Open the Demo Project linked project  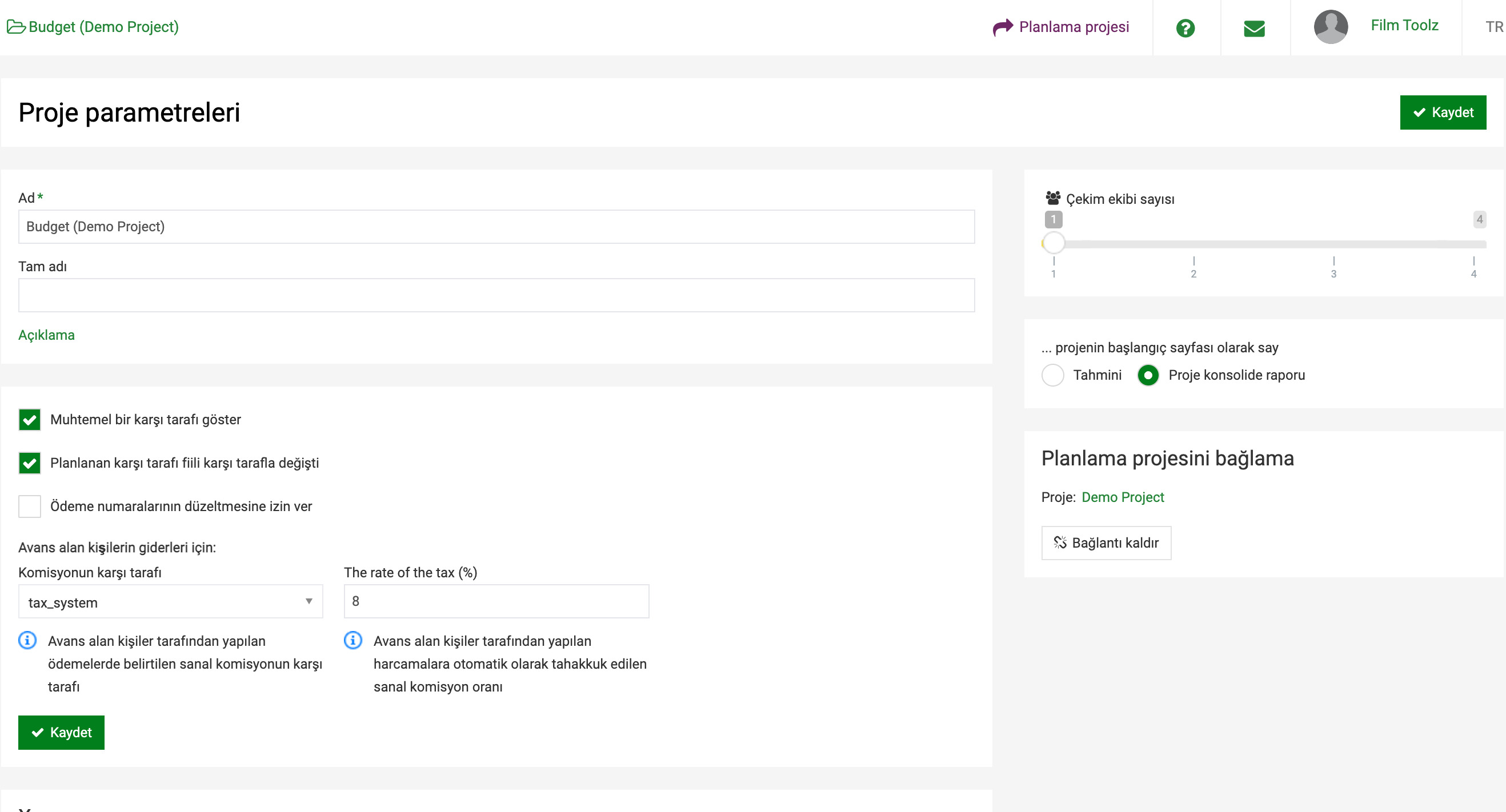click(1123, 497)
